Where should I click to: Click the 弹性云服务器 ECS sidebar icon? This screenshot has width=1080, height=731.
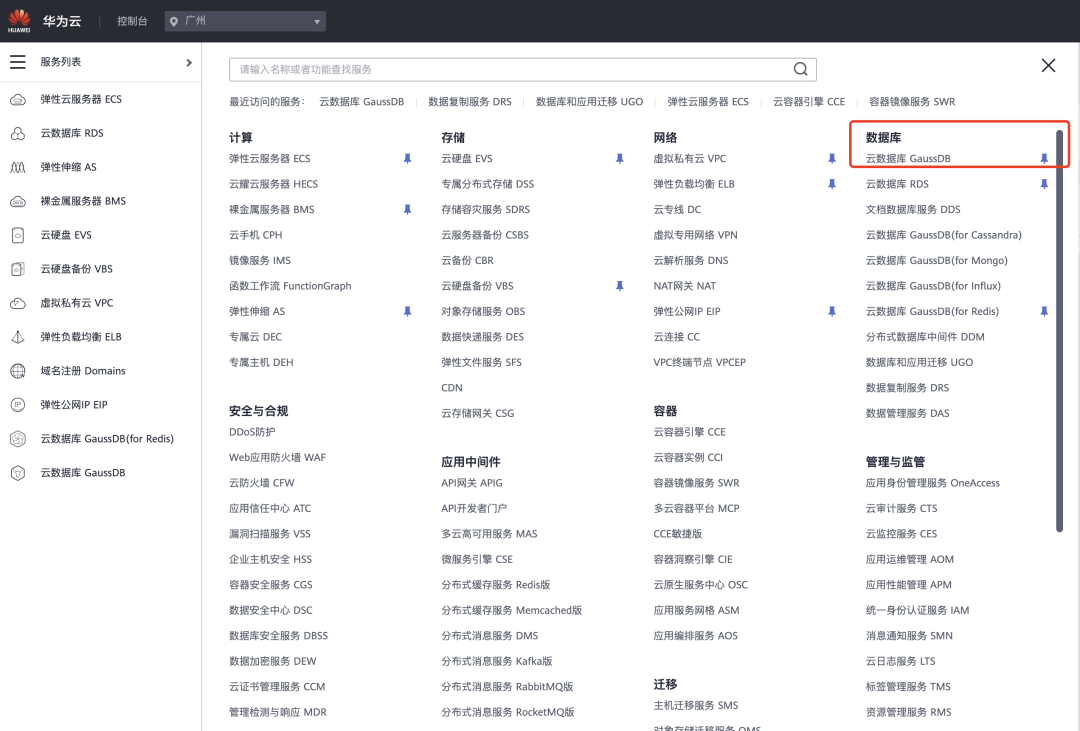point(18,99)
